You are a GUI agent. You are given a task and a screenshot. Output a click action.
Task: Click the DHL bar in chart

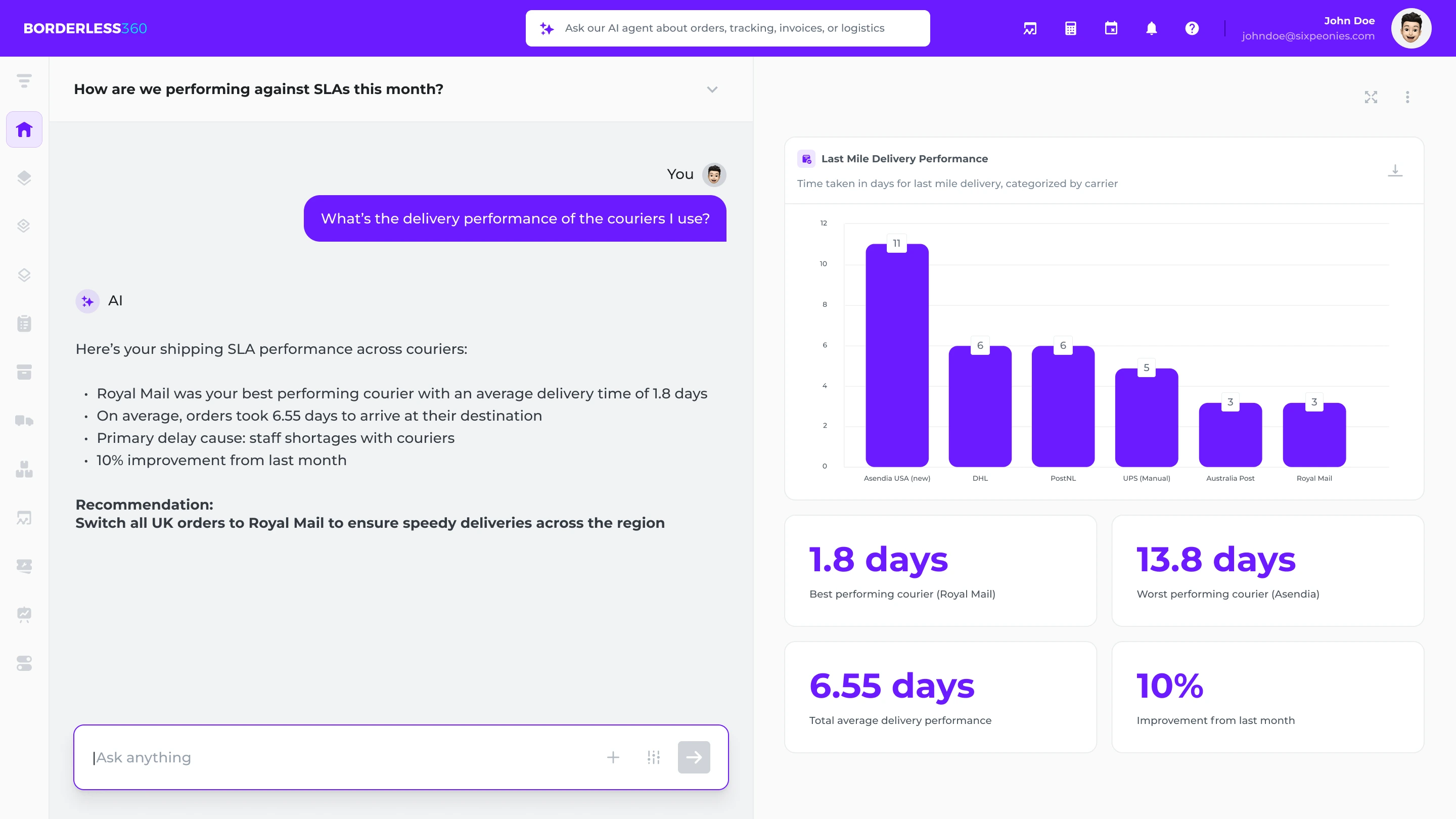980,406
